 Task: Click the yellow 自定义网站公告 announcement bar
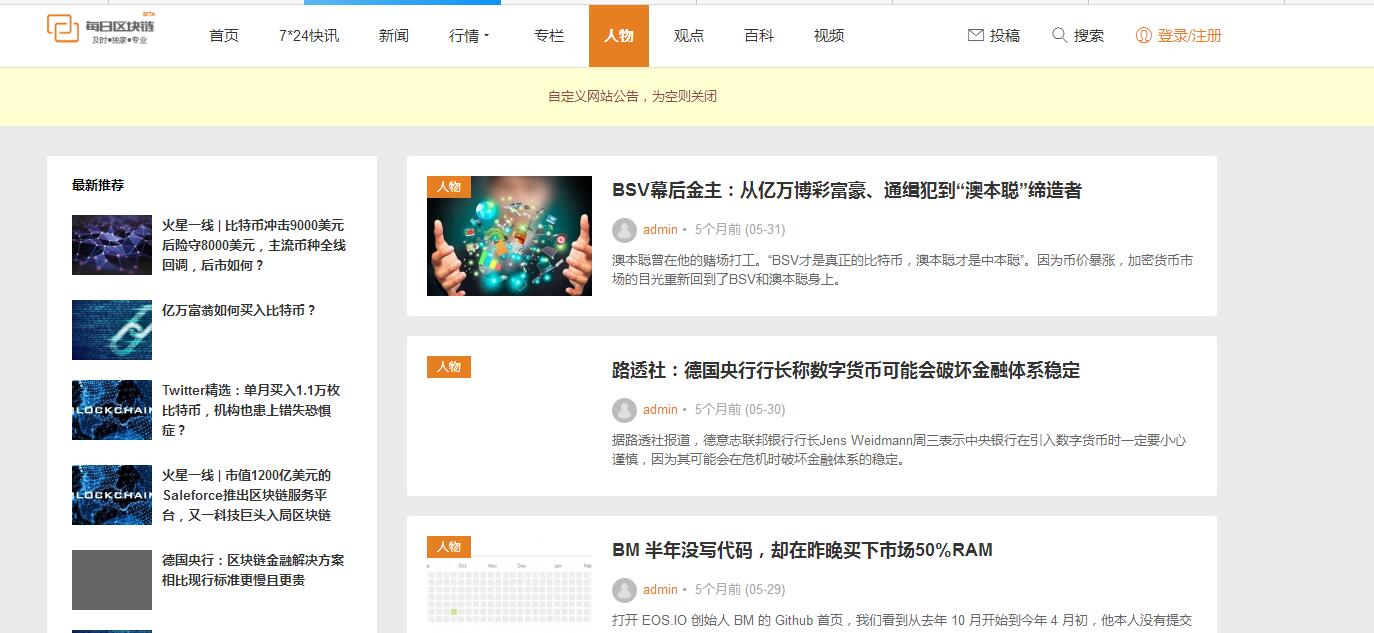pyautogui.click(x=632, y=97)
